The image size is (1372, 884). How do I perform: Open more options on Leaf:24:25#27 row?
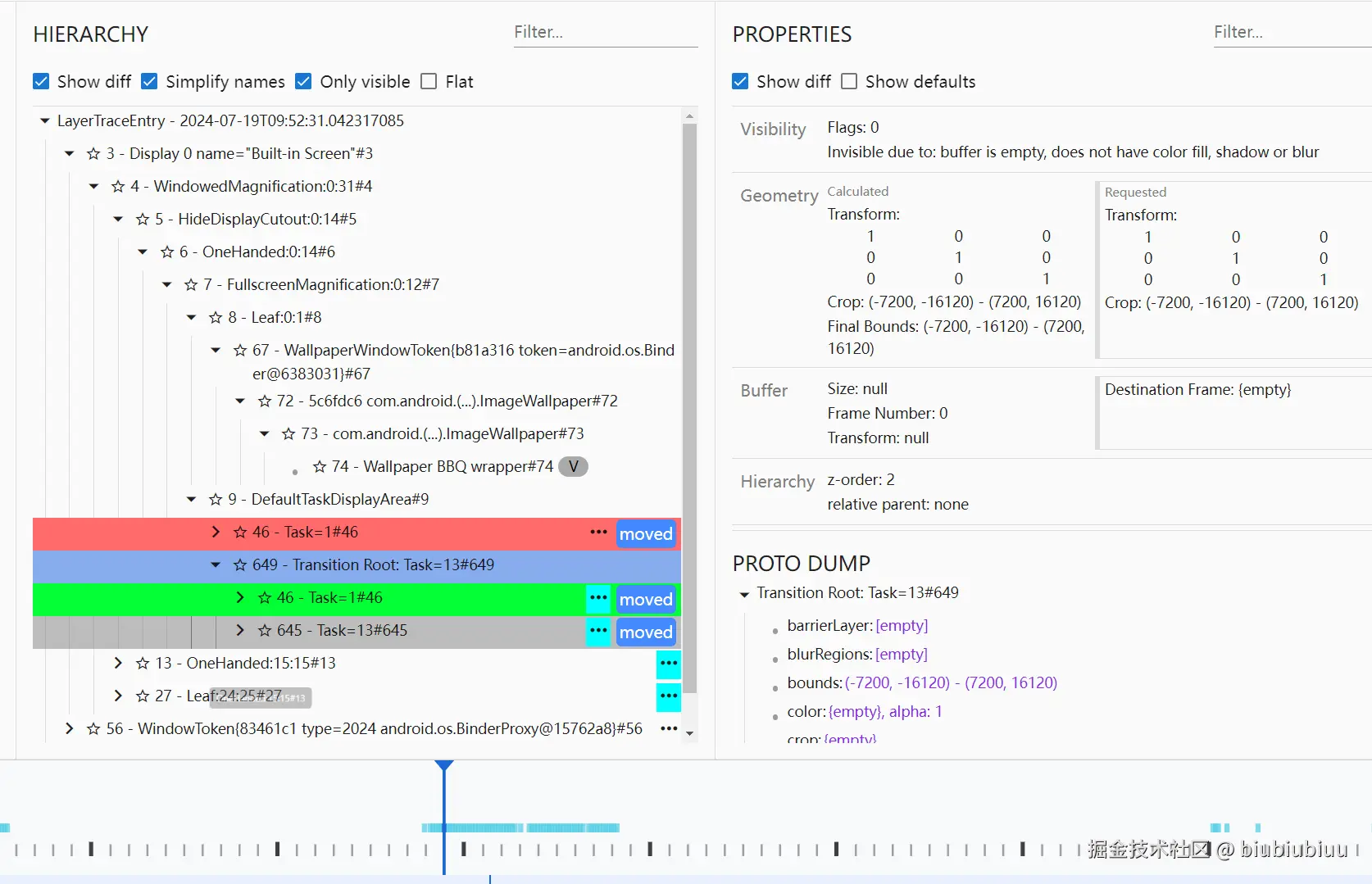click(x=669, y=696)
